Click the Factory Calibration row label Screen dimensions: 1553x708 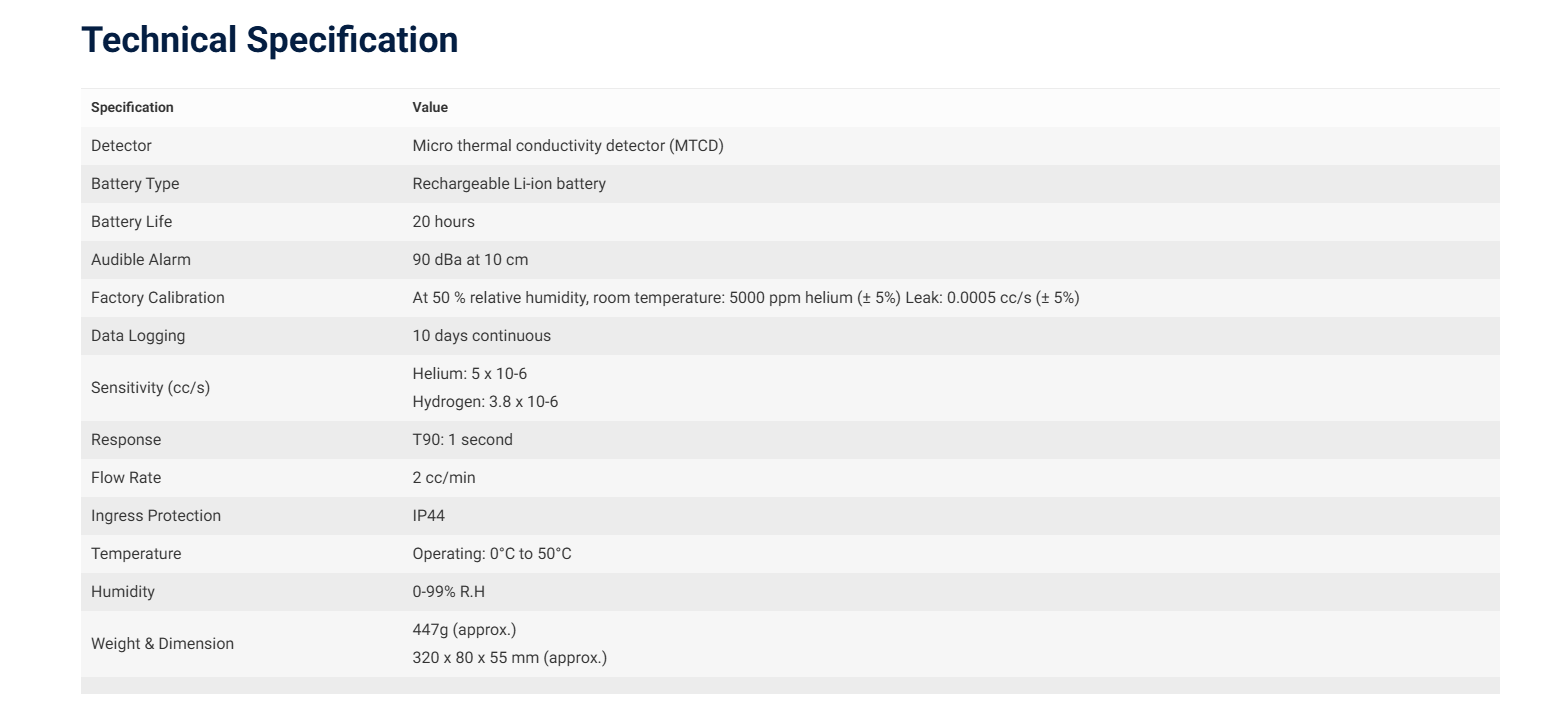pos(157,298)
